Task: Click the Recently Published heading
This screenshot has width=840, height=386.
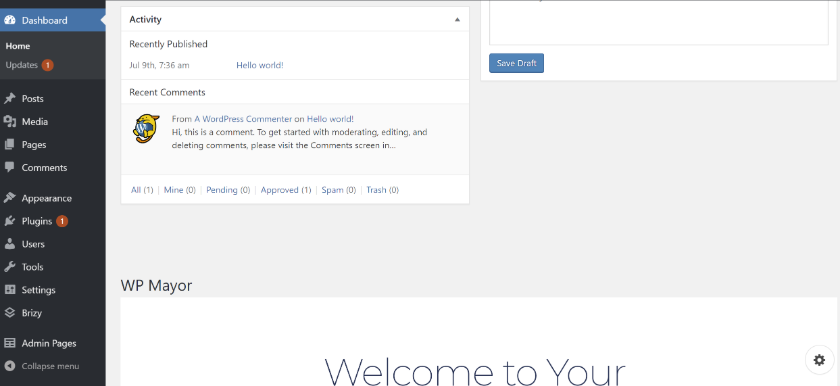Action: coord(168,44)
